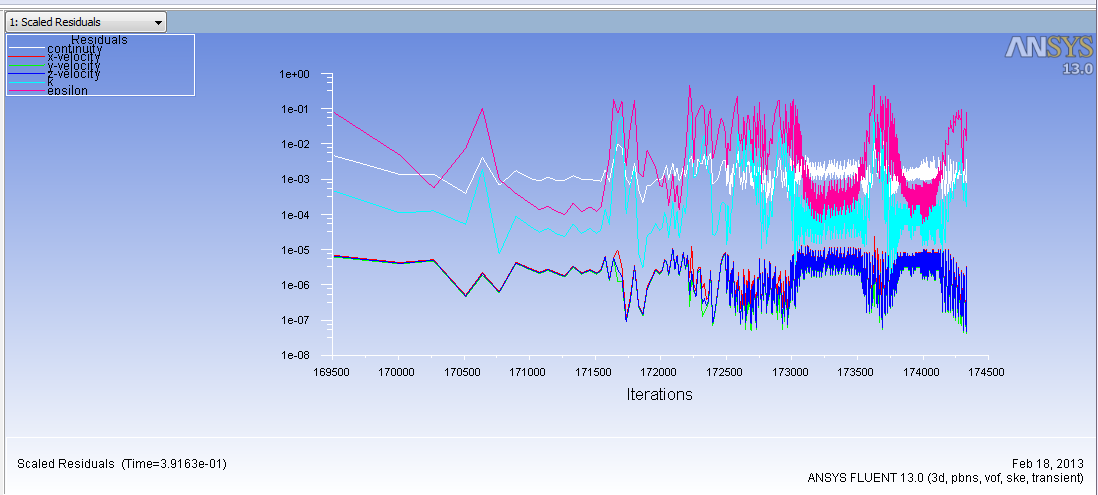Click the Residuals legend title
The image size is (1098, 495).
pos(99,40)
